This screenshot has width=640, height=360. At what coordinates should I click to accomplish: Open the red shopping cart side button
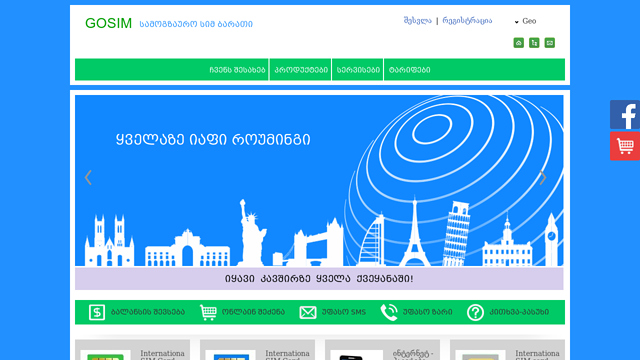click(x=625, y=146)
